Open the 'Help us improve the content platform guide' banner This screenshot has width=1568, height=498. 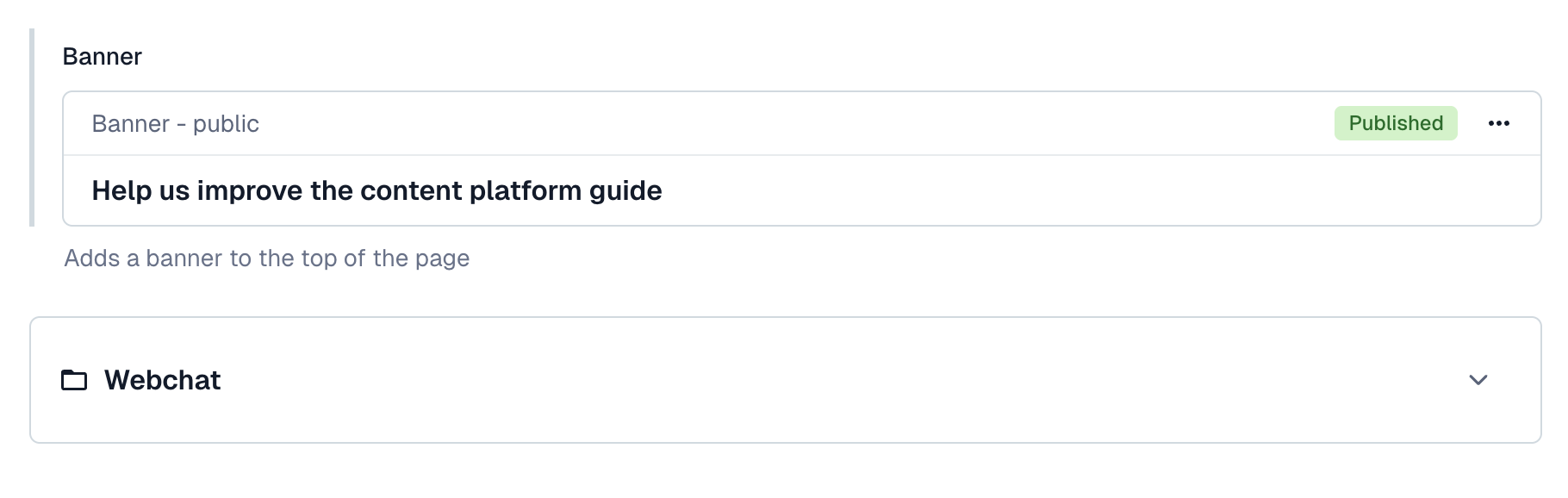coord(376,190)
